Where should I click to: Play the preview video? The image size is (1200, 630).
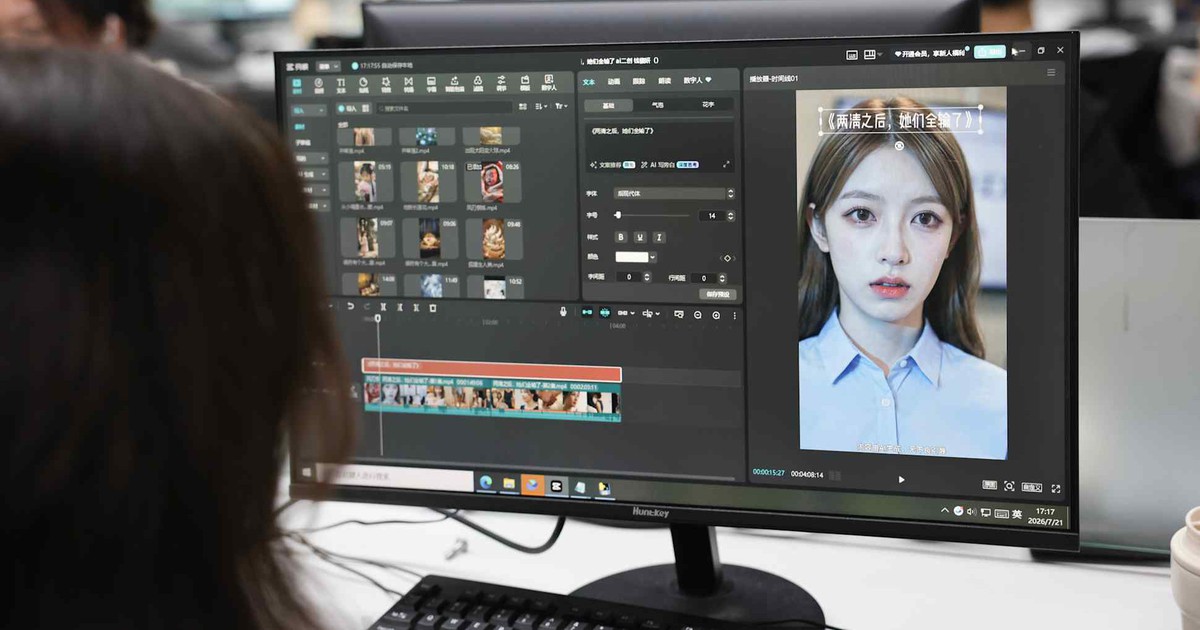coord(901,480)
